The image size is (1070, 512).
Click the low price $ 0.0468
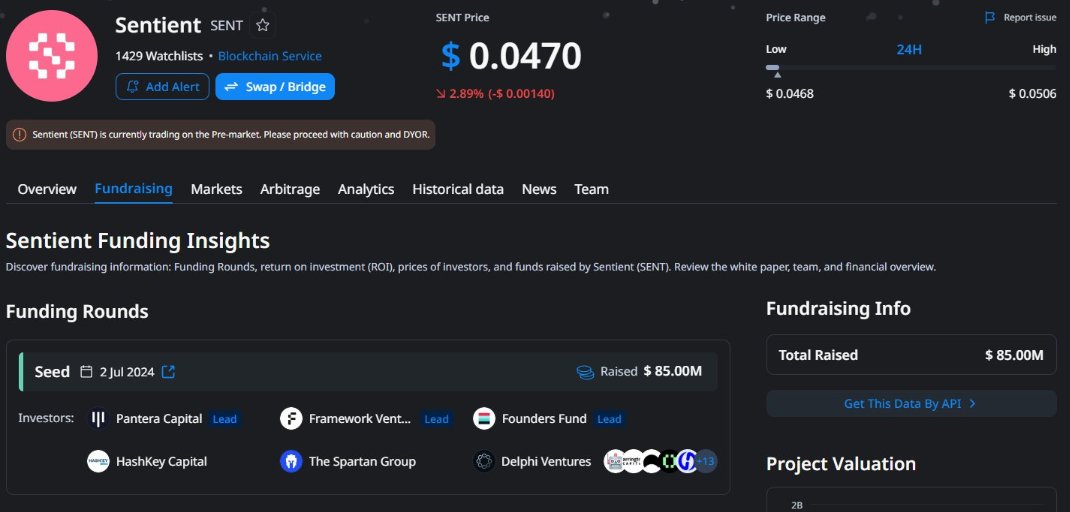pyautogui.click(x=790, y=94)
